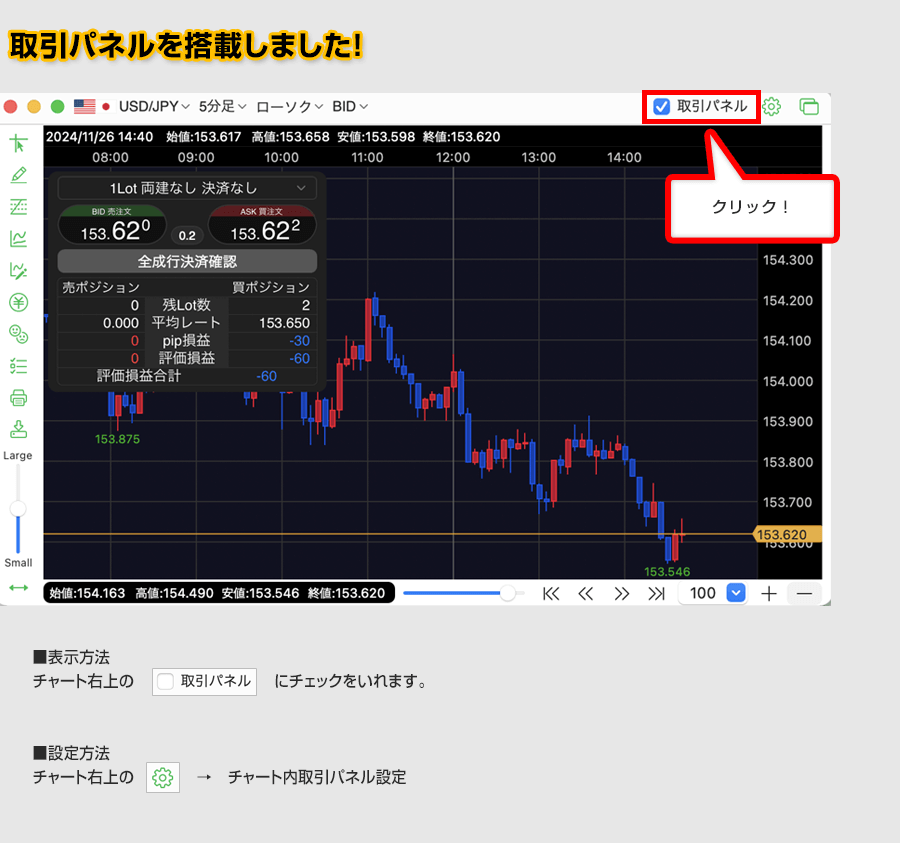This screenshot has height=843, width=900.
Task: Select the crosshair cursor tool
Action: click(18, 143)
